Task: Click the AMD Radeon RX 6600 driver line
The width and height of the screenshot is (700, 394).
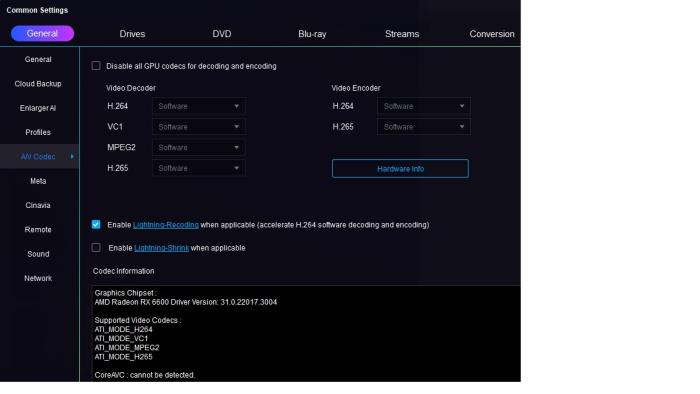Action: pos(186,302)
